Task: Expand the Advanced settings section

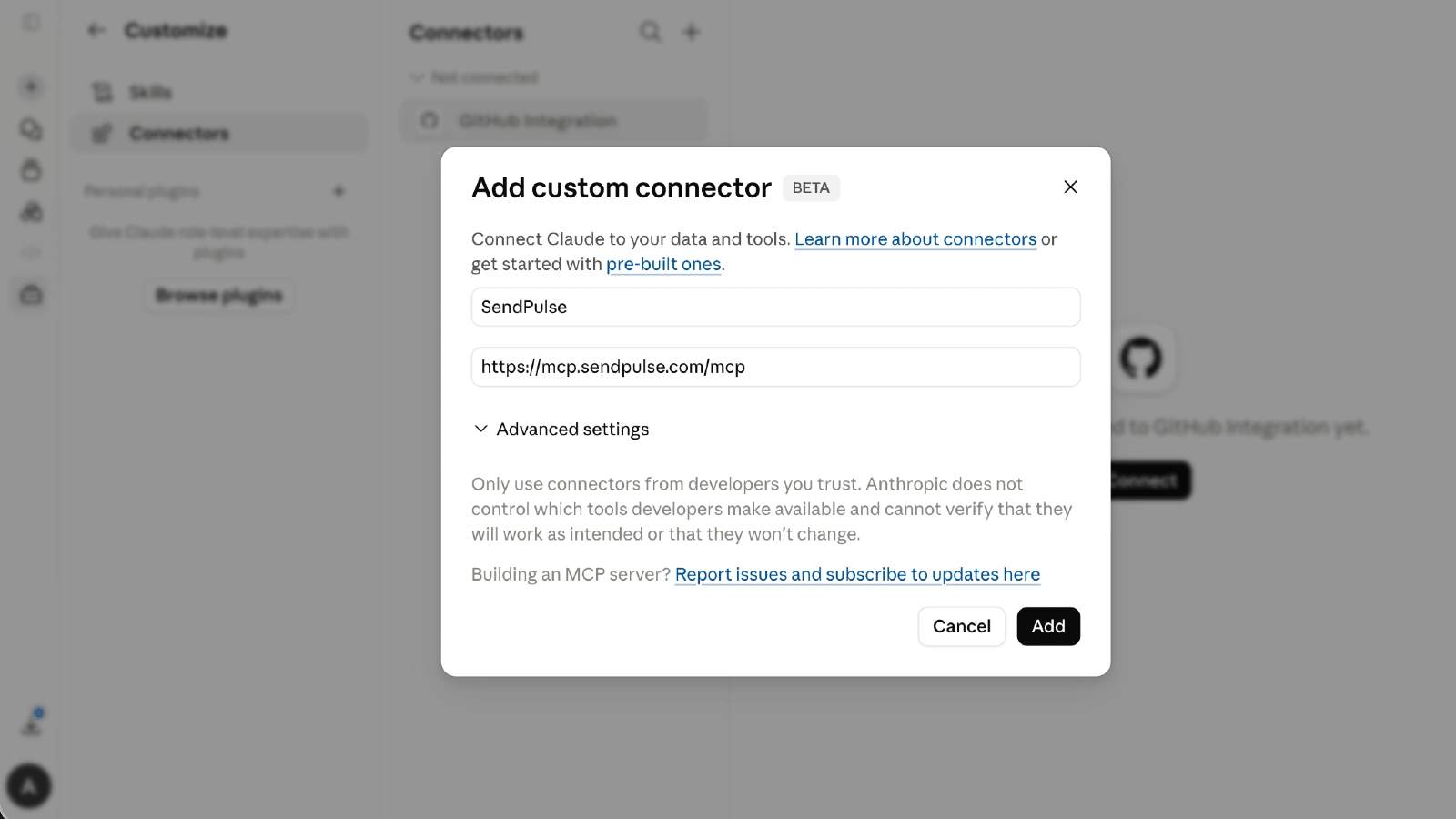Action: (x=561, y=429)
